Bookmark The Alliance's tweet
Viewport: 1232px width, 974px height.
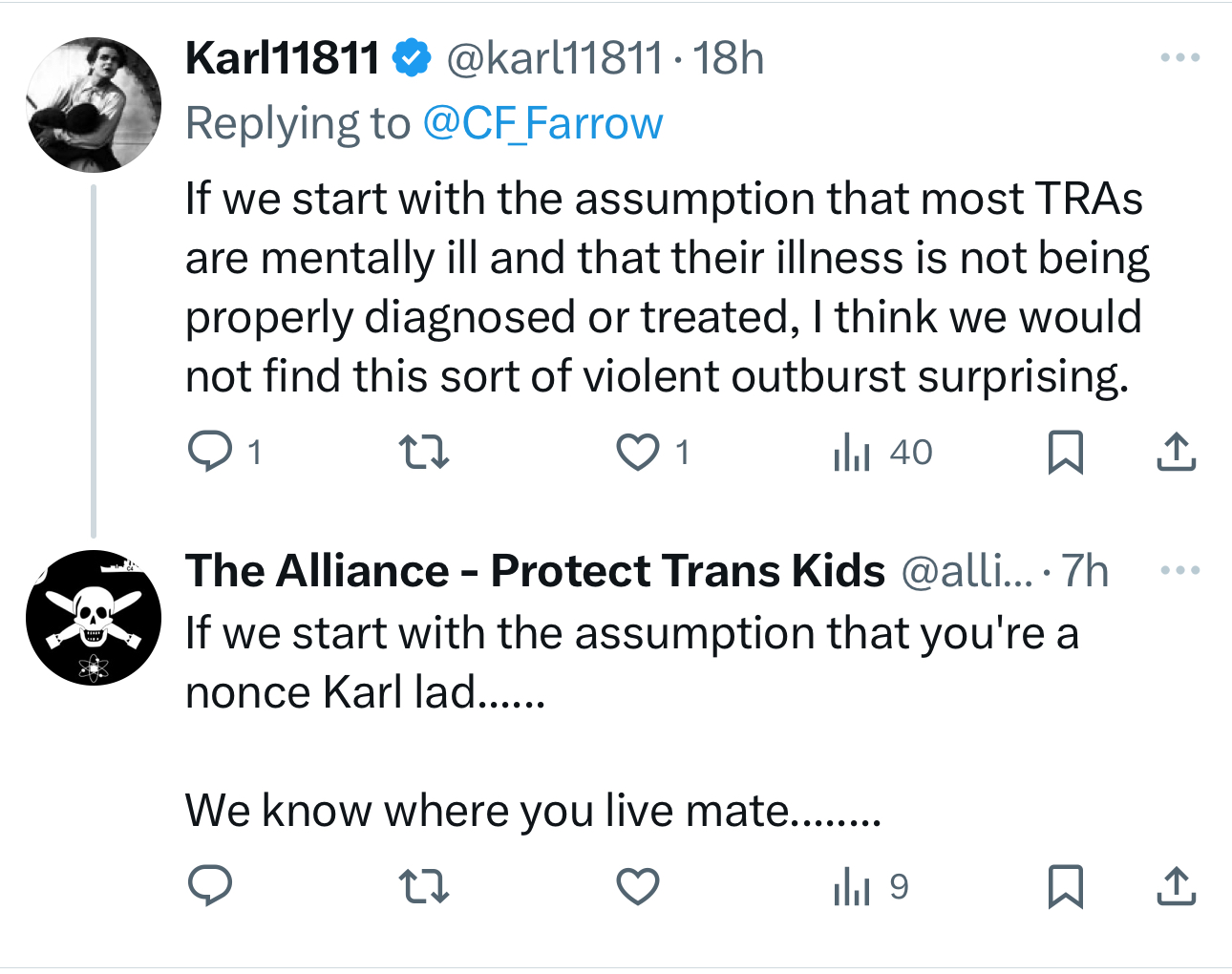click(1065, 887)
